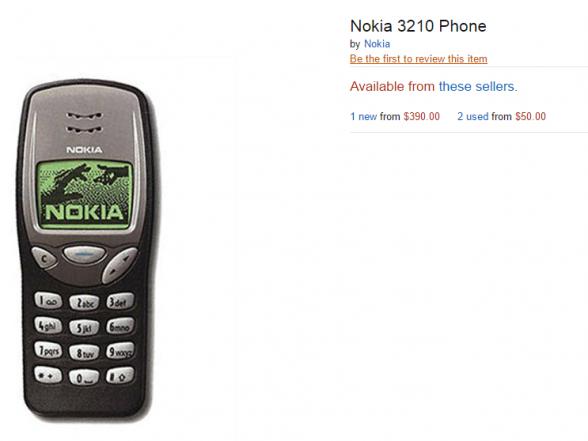Click the 5jkl key on phone
This screenshot has width=588, height=441.
tap(84, 327)
